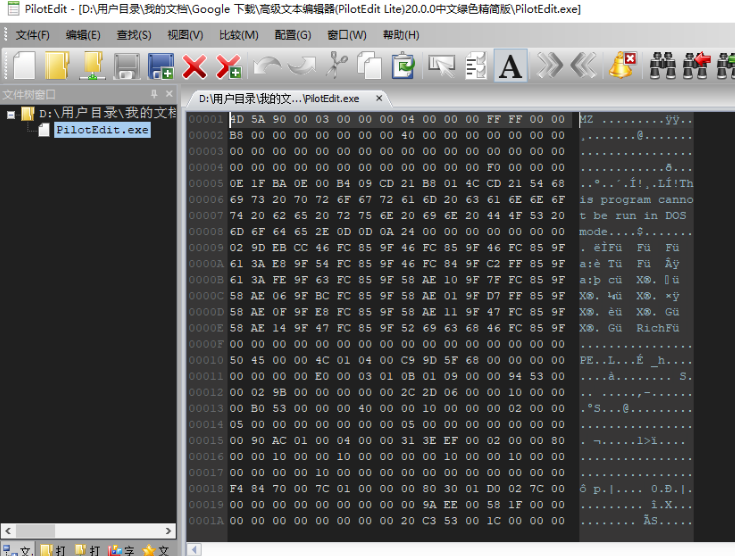
Task: Toggle the large A font toolbar button
Action: click(x=510, y=65)
